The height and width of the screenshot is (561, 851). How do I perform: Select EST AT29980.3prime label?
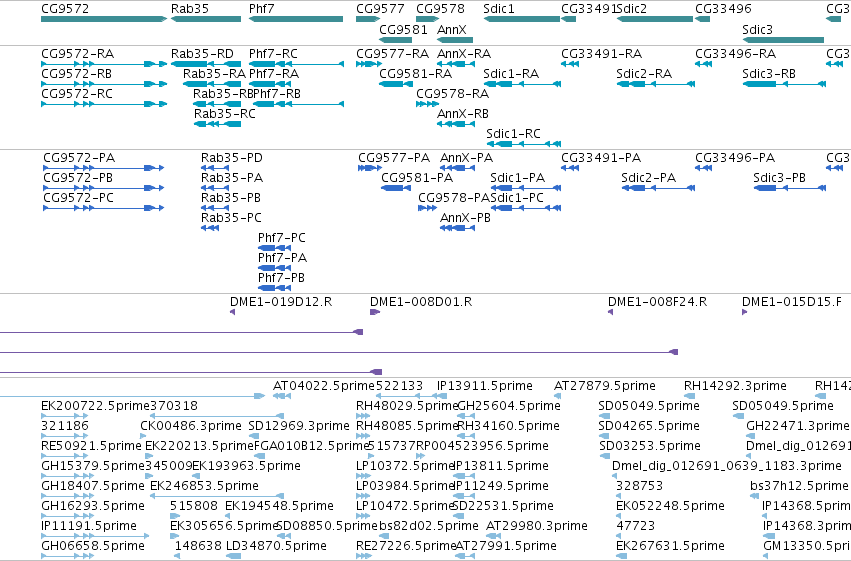pos(537,526)
